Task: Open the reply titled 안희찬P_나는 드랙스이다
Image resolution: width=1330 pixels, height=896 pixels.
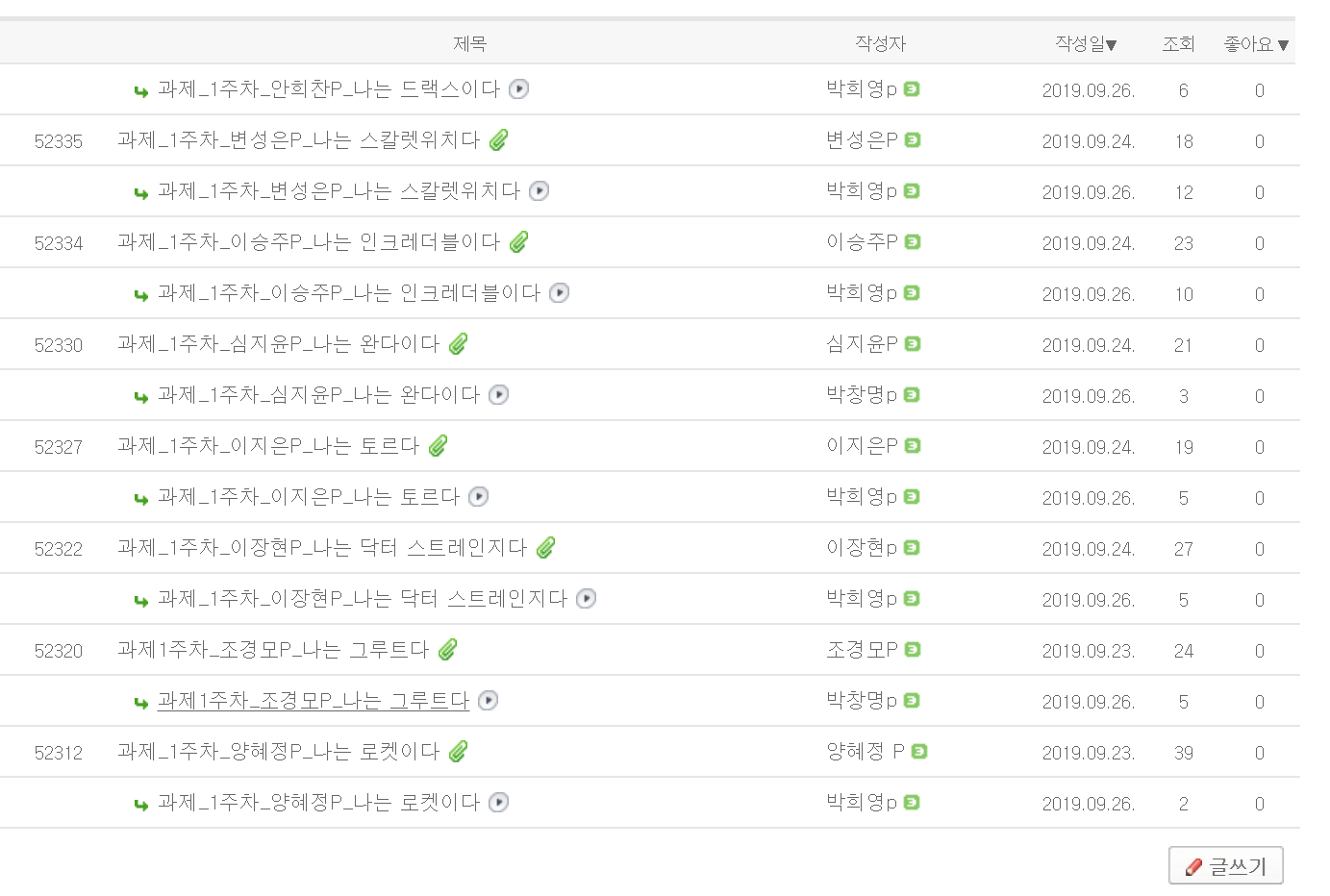Action: pyautogui.click(x=329, y=89)
